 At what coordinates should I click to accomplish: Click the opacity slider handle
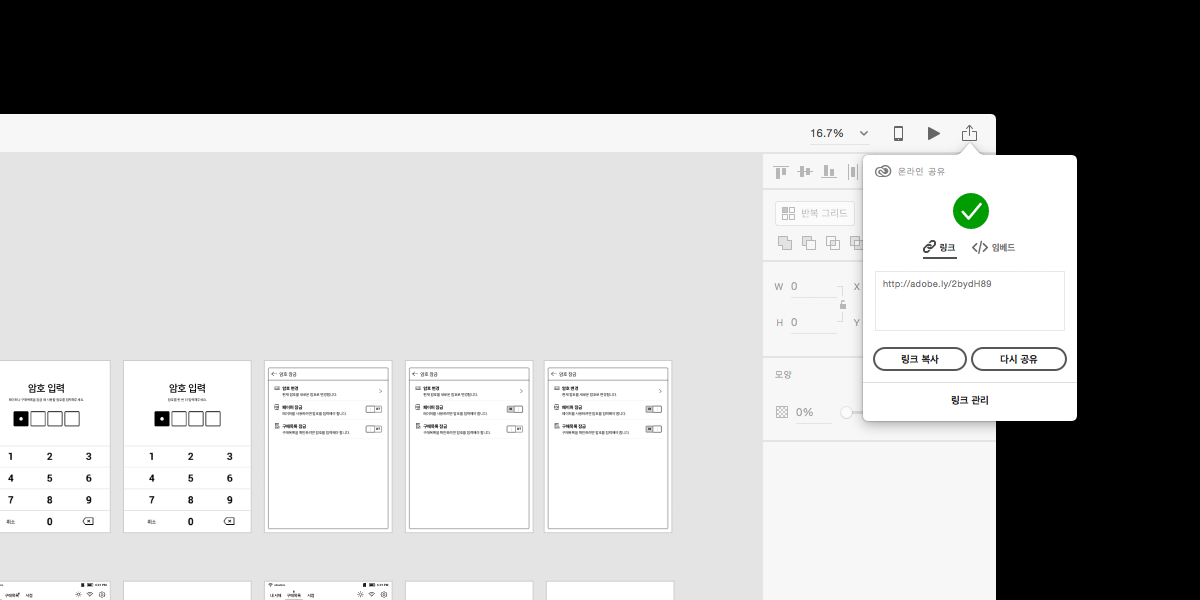tap(847, 412)
